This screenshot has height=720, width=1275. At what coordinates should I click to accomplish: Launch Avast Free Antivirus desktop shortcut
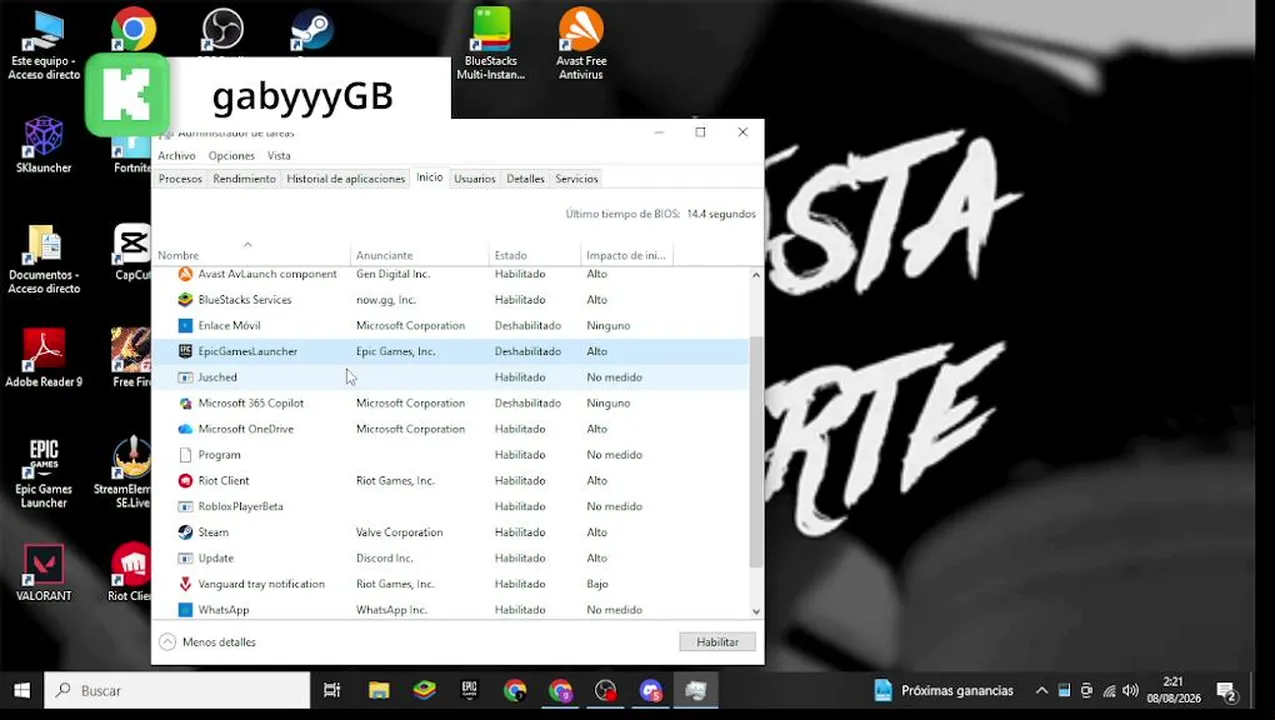coord(581,45)
